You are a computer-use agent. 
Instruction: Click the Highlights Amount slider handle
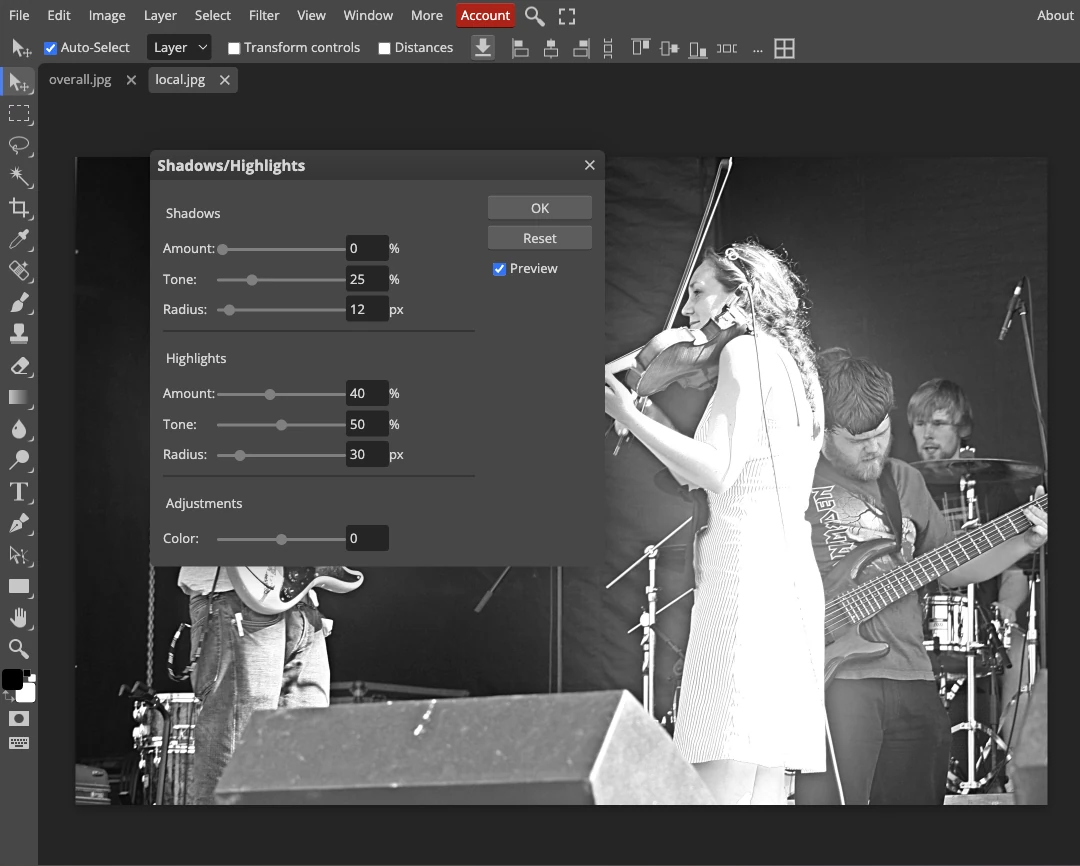[270, 394]
